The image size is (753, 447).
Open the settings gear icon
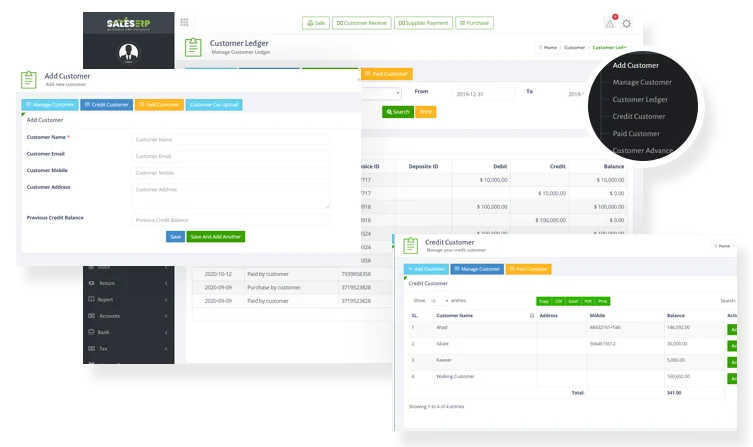tap(627, 23)
